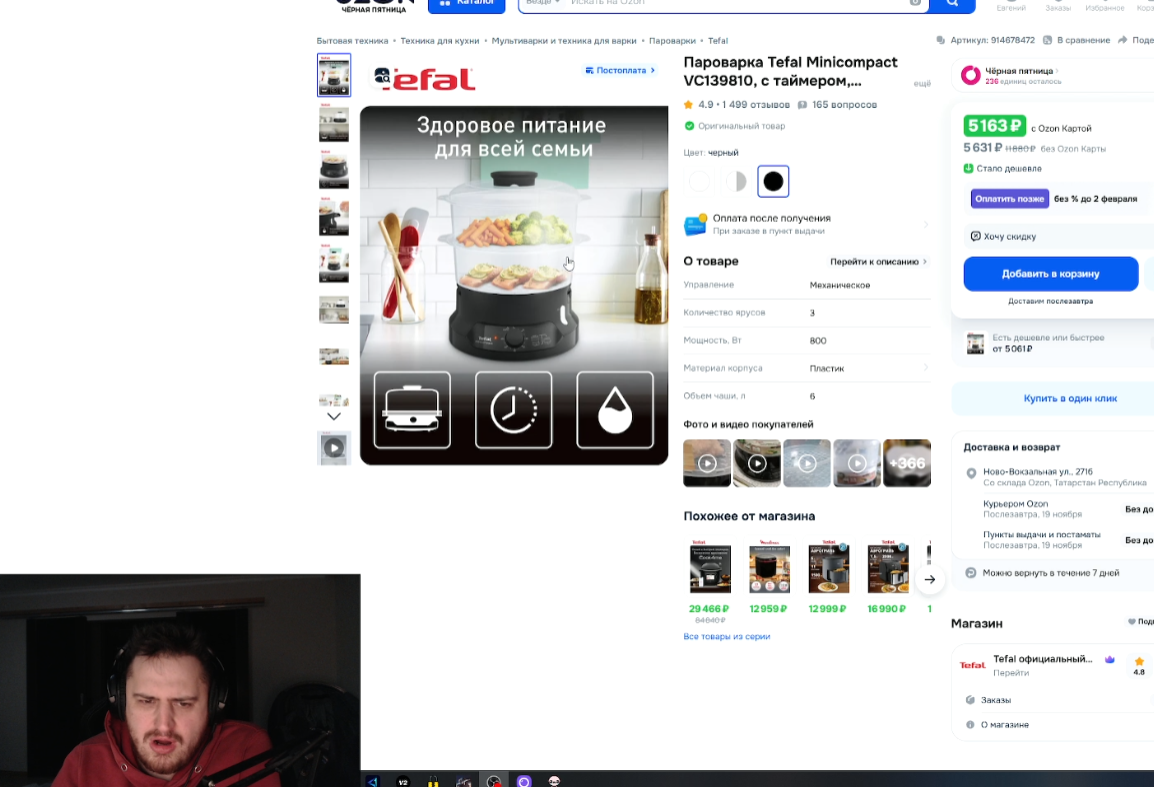Click the cheaper offer product thumbnail icon
1154x787 pixels.
975,343
